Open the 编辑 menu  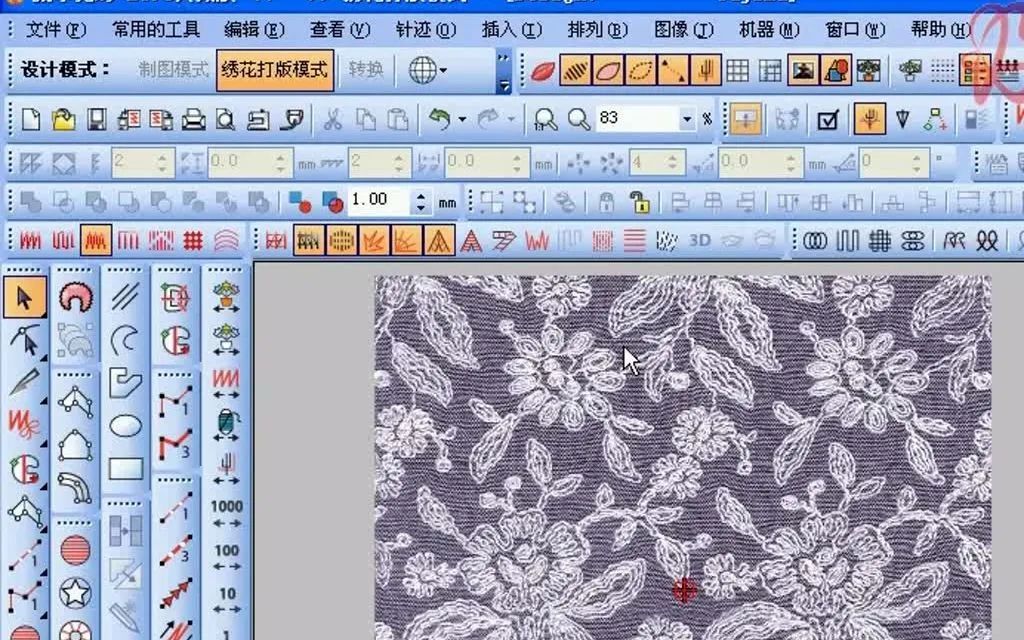point(253,29)
